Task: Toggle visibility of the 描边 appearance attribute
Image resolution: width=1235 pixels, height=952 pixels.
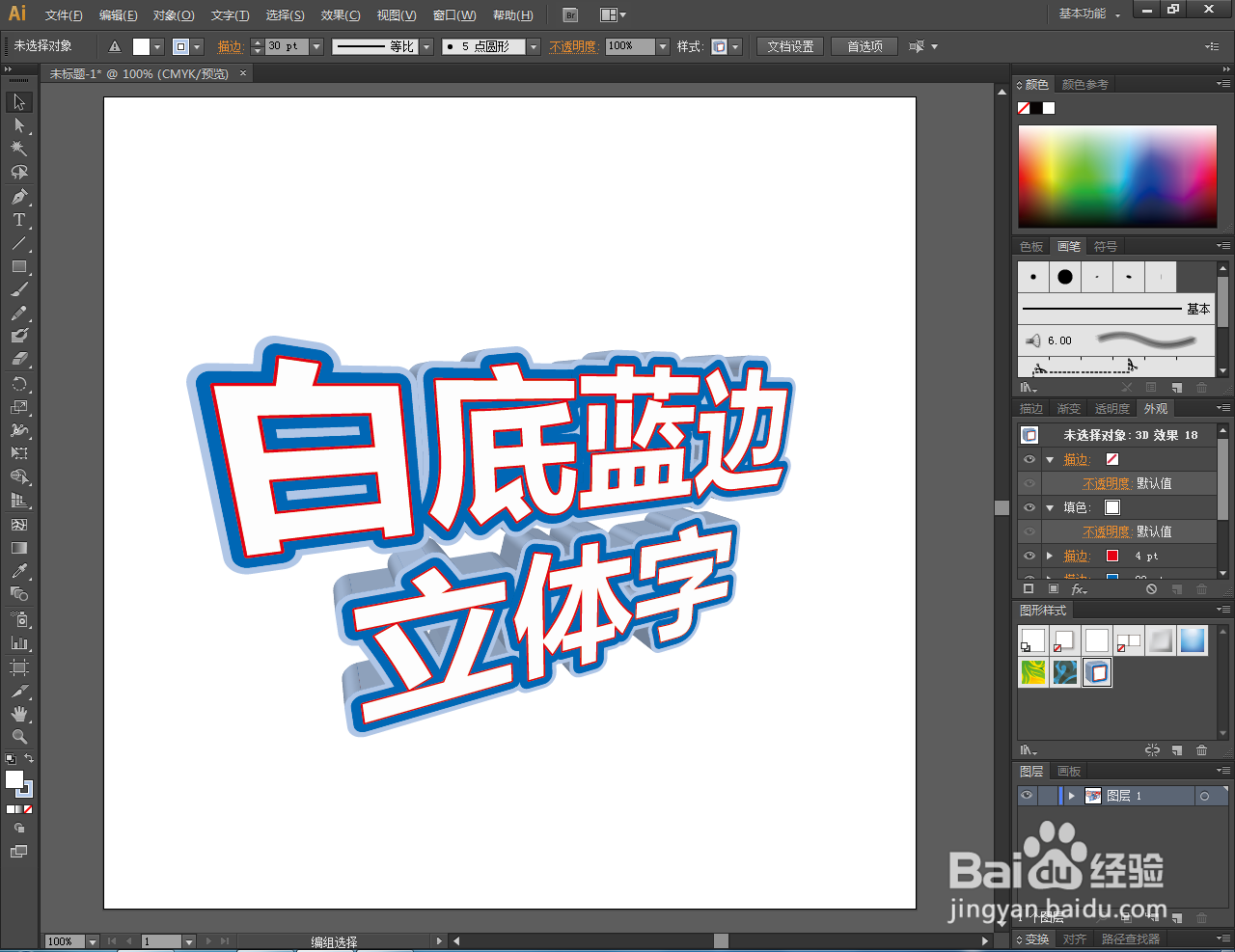Action: click(x=1028, y=459)
